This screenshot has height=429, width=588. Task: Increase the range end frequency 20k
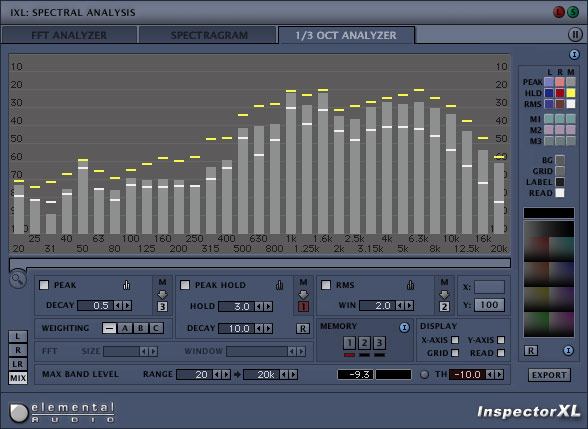pos(293,374)
